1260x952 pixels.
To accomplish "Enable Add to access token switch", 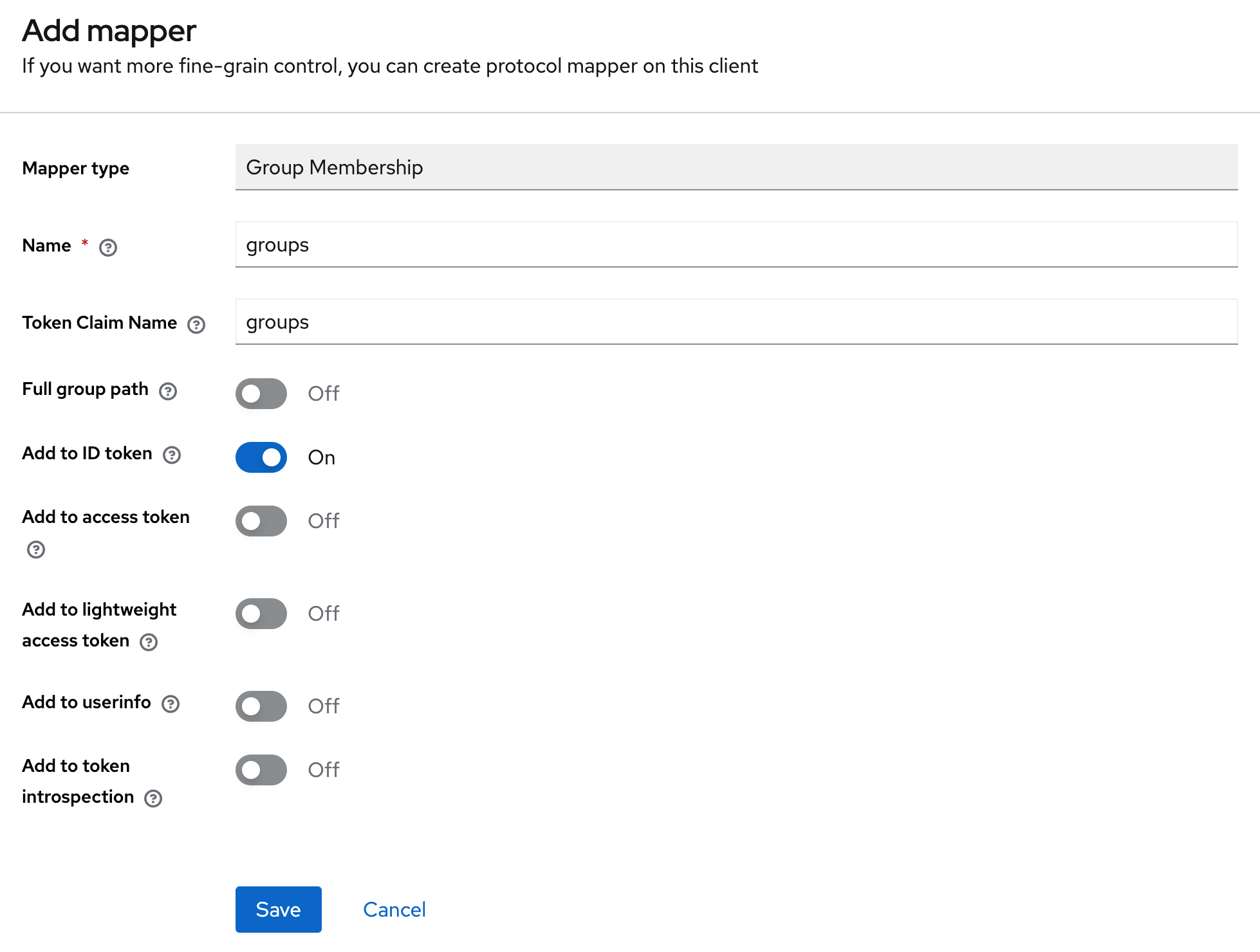I will pyautogui.click(x=261, y=521).
